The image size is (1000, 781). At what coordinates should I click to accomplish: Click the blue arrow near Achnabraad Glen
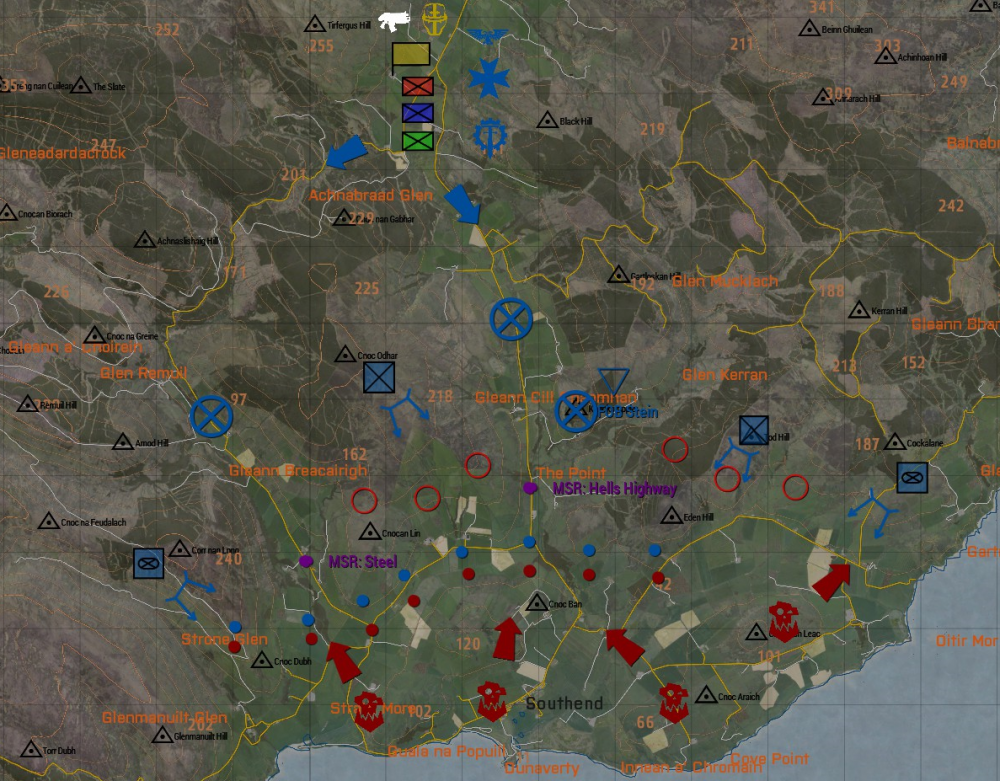347,153
